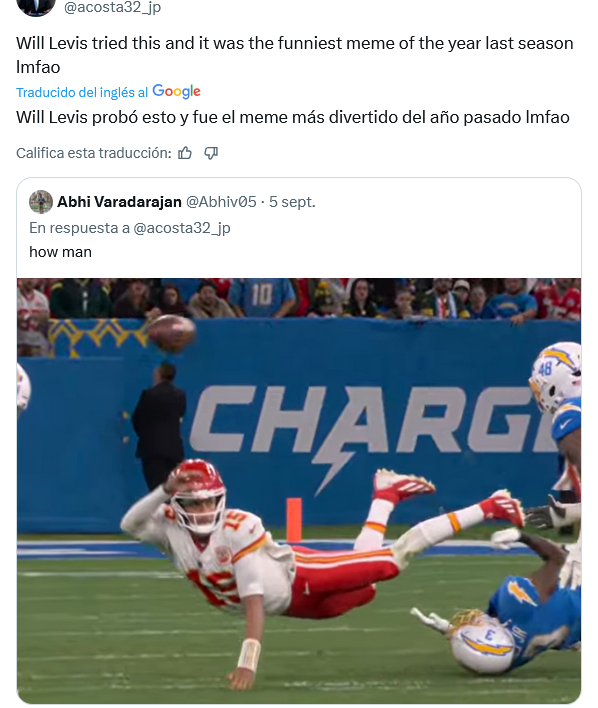Click the football in the air in photo

pos(172,333)
